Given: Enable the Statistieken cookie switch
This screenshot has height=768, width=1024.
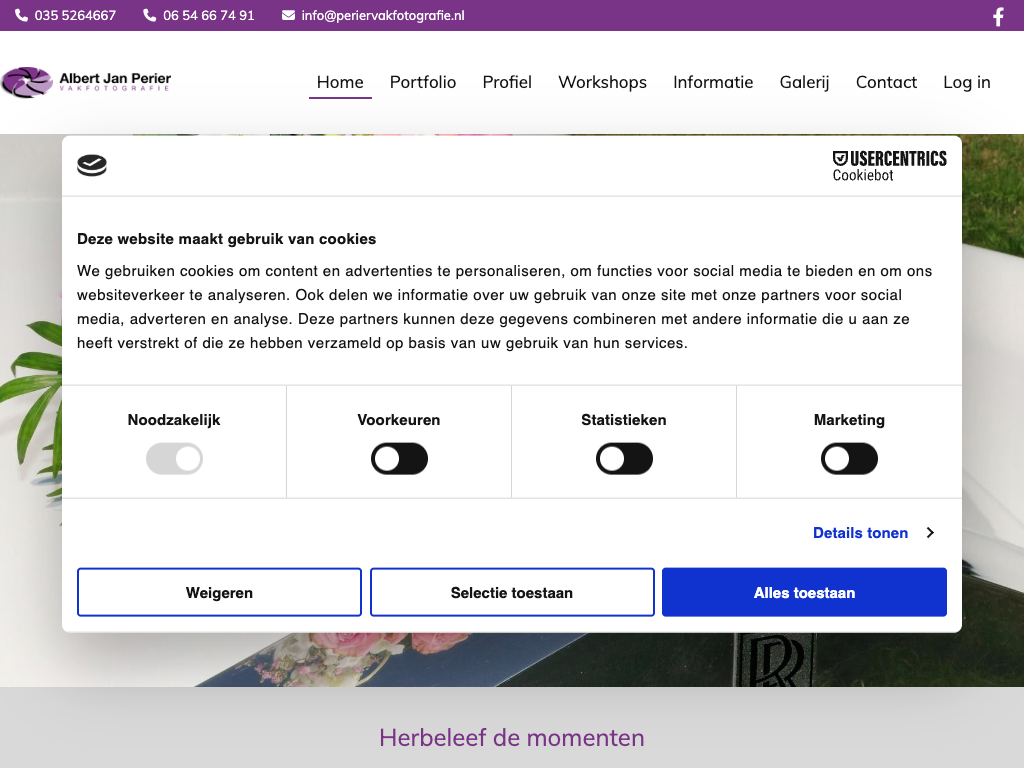Looking at the screenshot, I should 624,459.
